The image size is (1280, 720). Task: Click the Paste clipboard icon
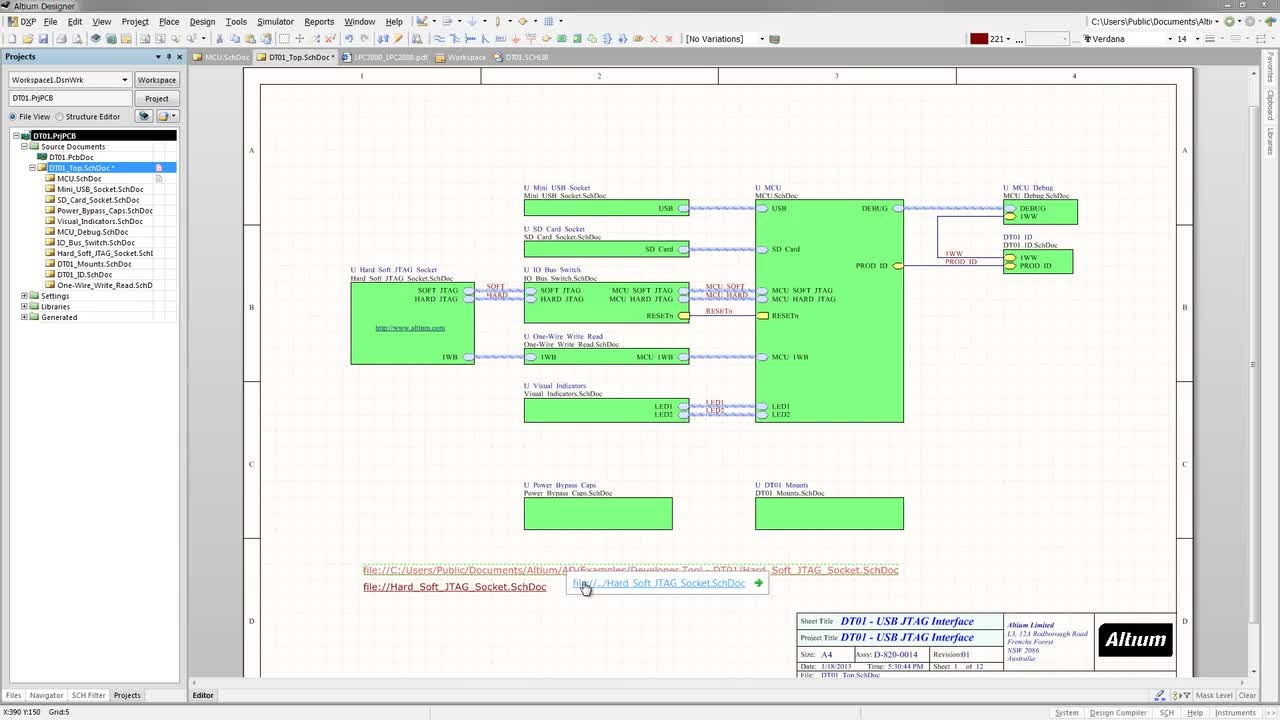250,39
